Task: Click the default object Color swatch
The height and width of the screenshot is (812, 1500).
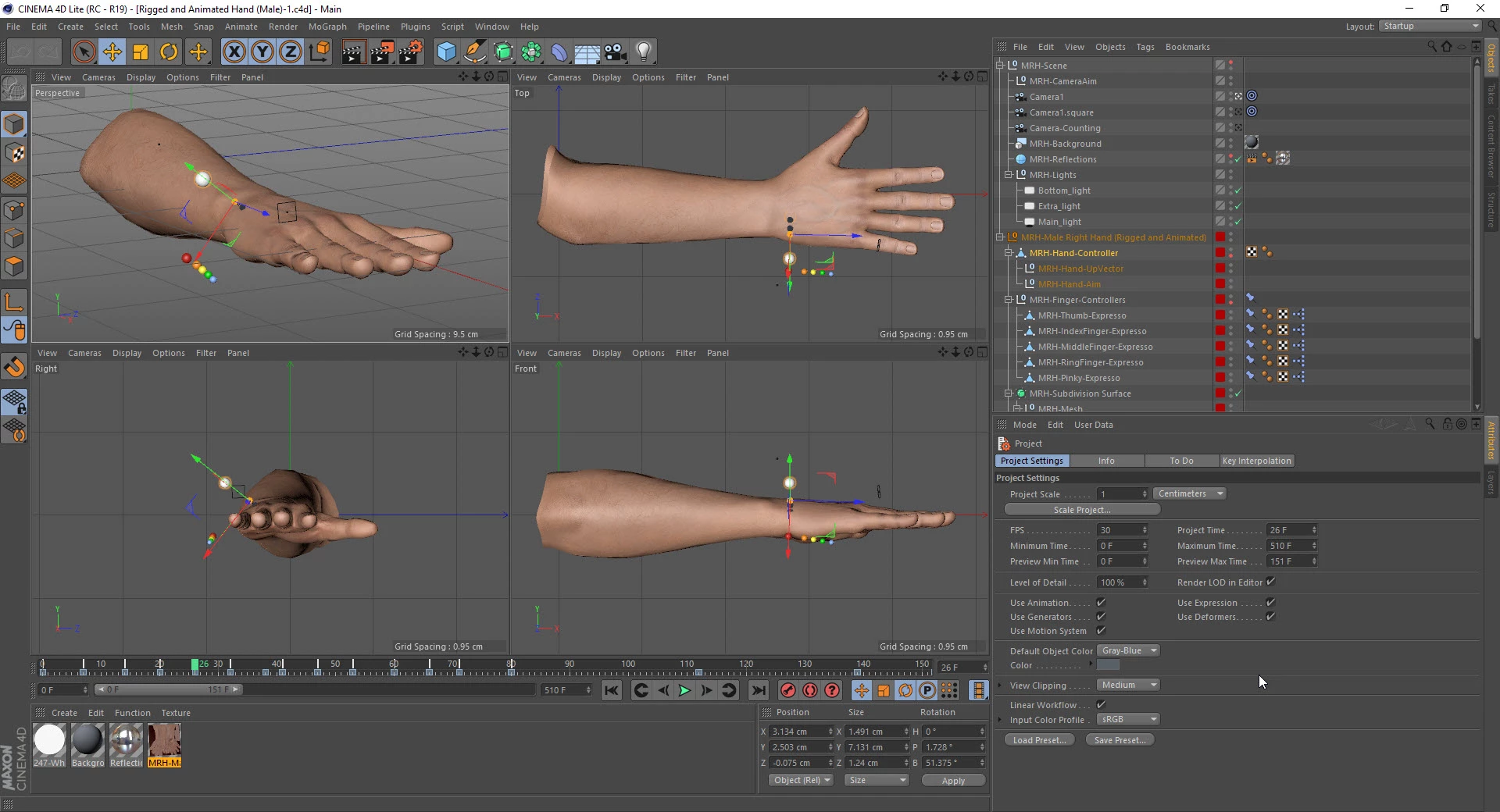Action: (x=1108, y=665)
